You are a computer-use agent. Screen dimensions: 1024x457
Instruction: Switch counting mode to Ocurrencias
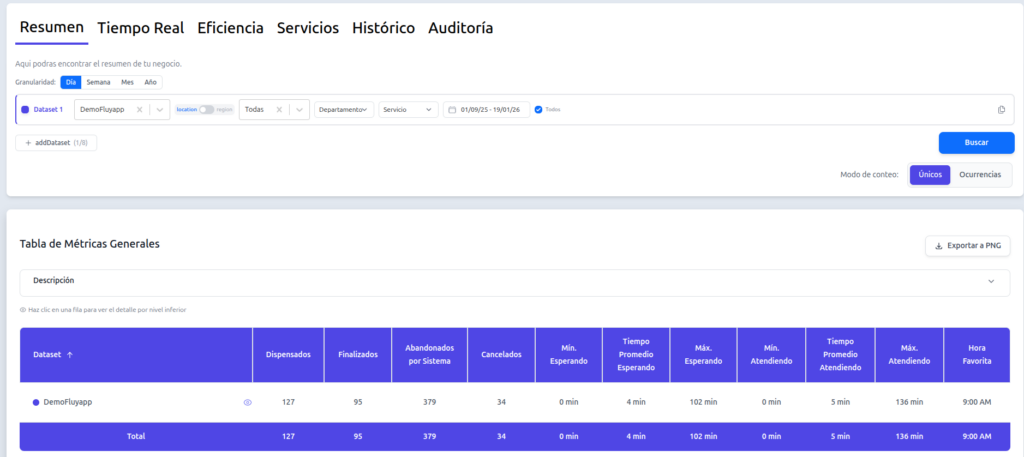pos(981,175)
